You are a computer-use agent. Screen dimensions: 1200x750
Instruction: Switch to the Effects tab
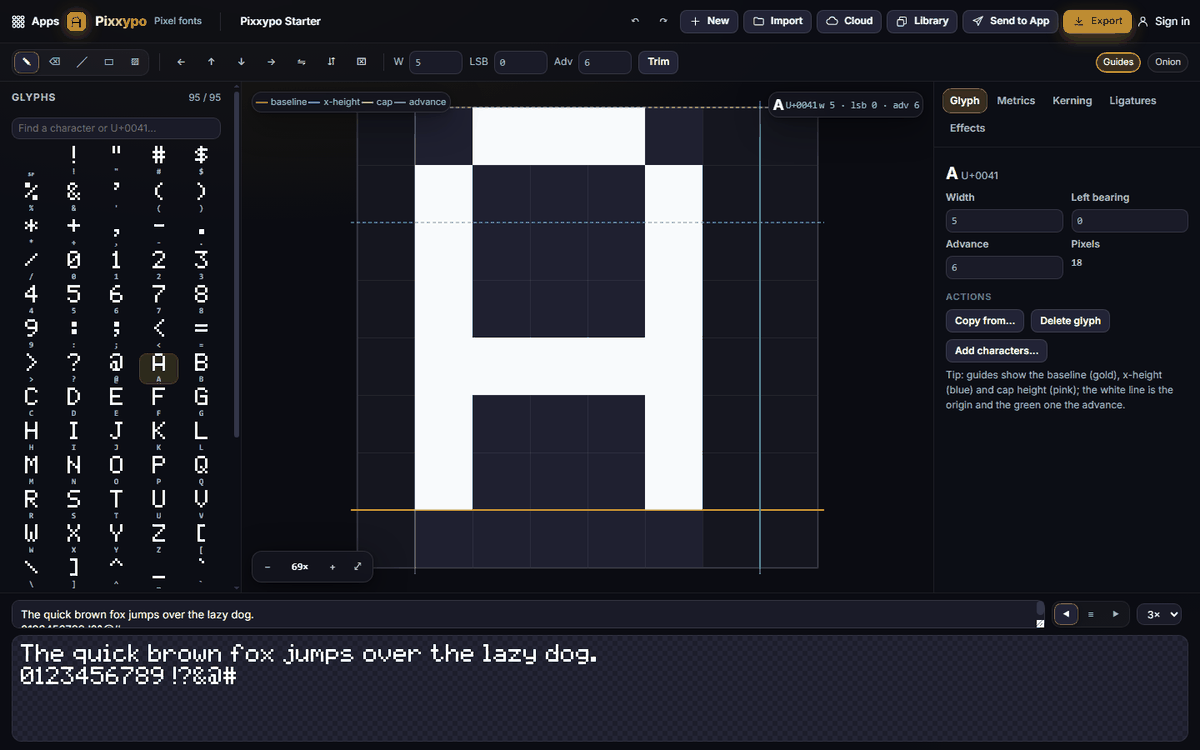point(967,128)
